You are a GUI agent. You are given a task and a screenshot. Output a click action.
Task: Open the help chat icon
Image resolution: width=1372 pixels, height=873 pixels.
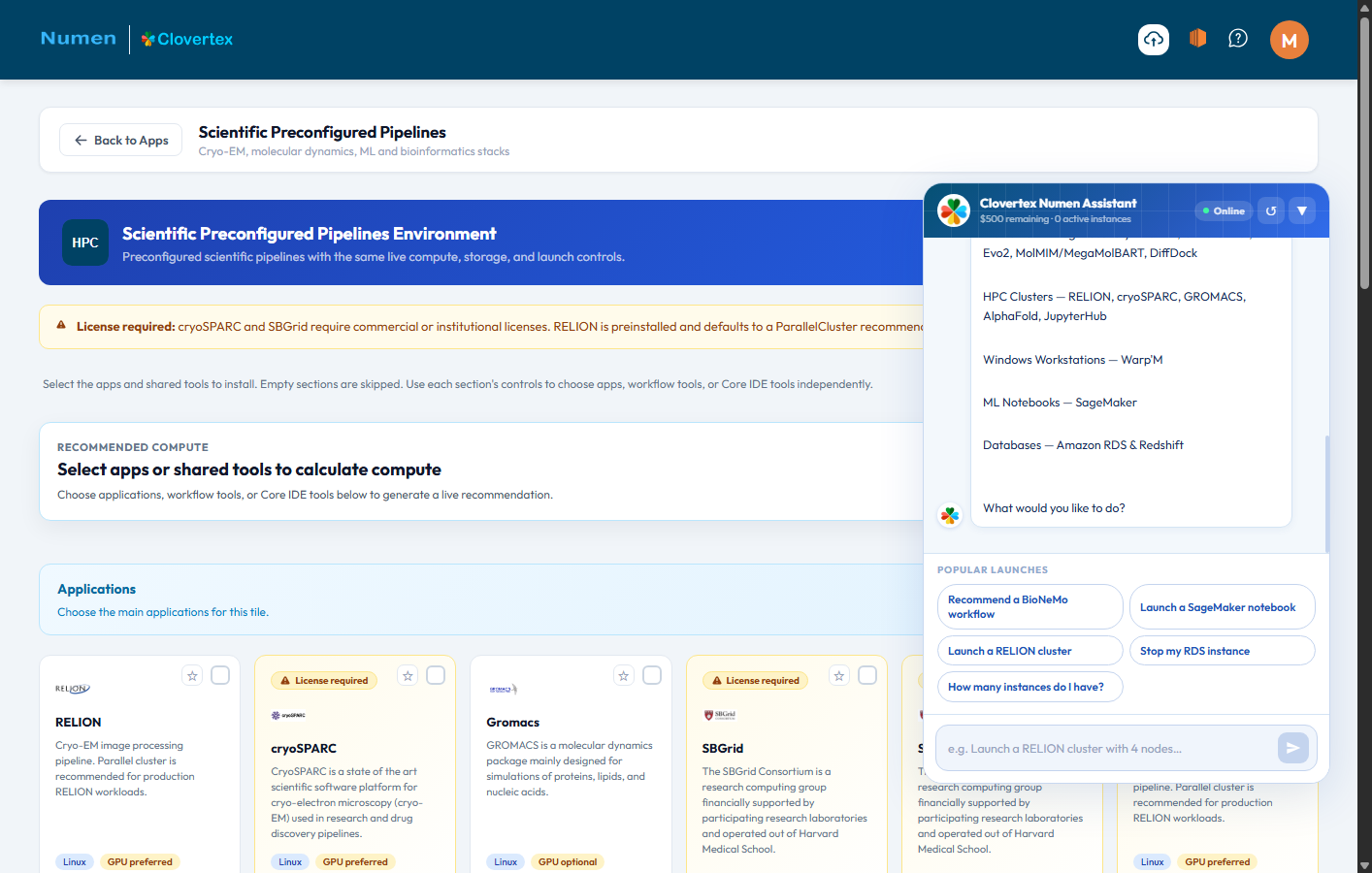tap(1238, 39)
